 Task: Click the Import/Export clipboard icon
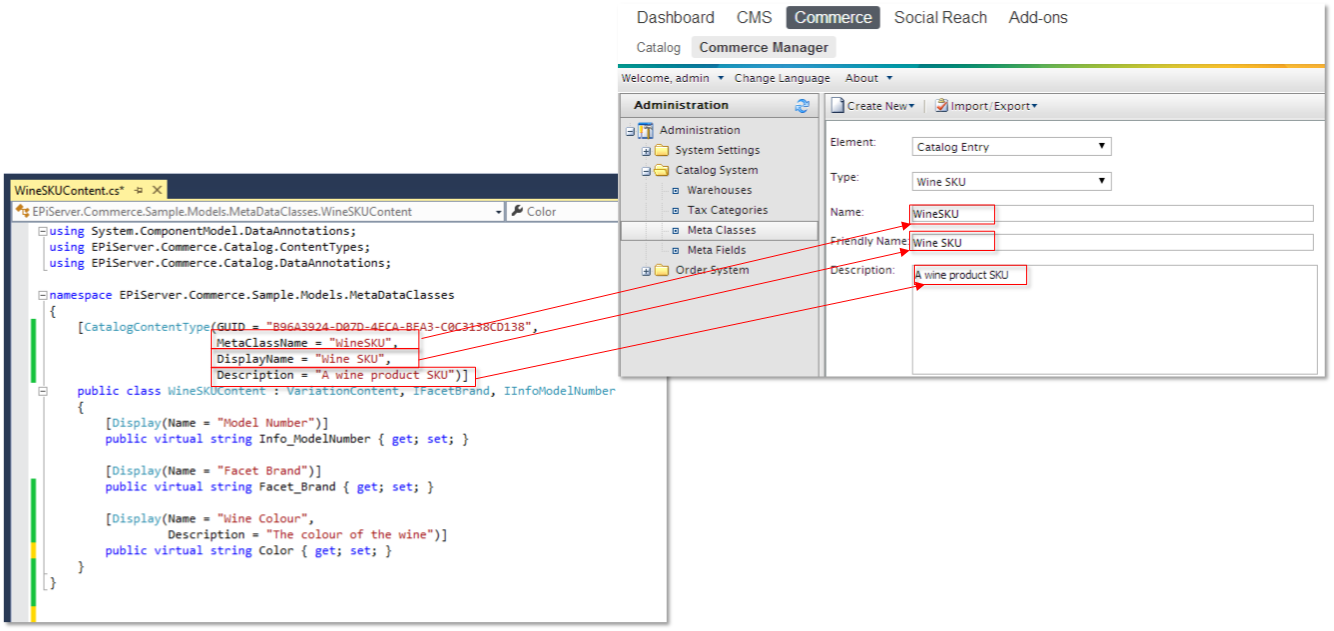(x=941, y=106)
